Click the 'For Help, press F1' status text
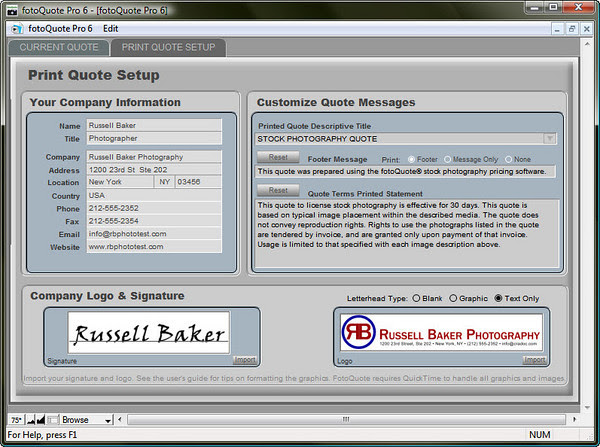 point(42,435)
